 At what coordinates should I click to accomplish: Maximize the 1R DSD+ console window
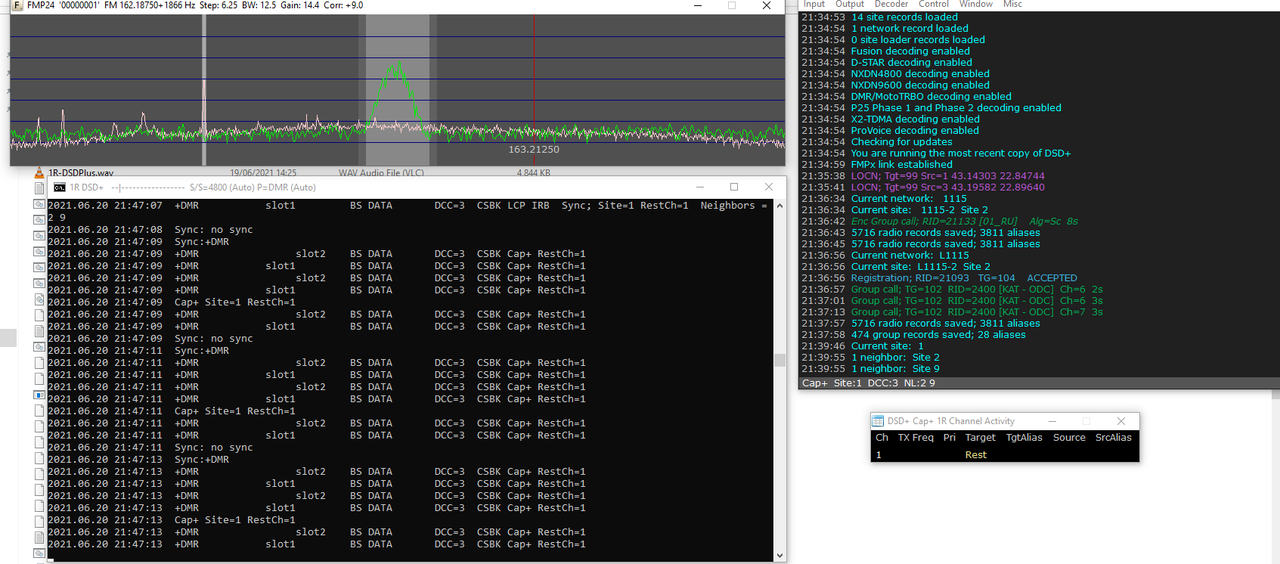(x=734, y=187)
